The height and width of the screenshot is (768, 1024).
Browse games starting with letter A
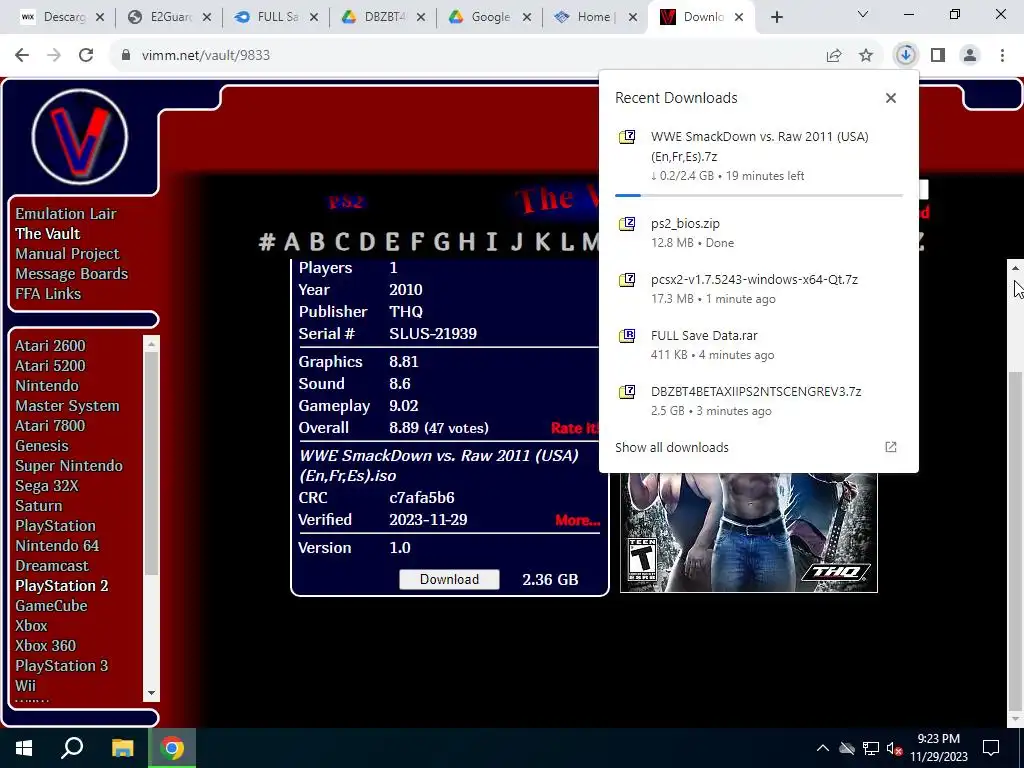(x=292, y=242)
